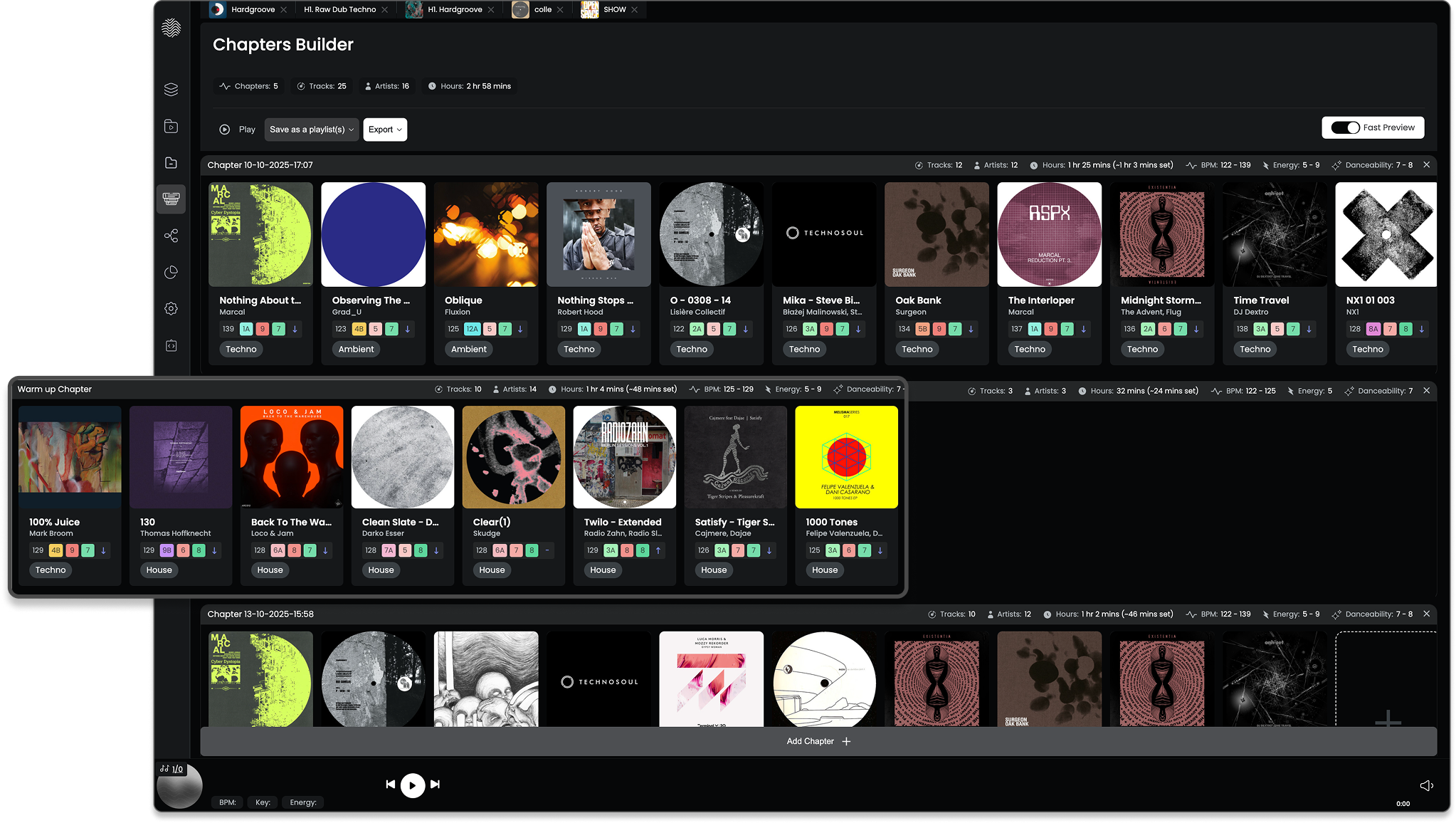Open Save as a playlist(s) dropdown
The height and width of the screenshot is (823, 1456).
[312, 130]
